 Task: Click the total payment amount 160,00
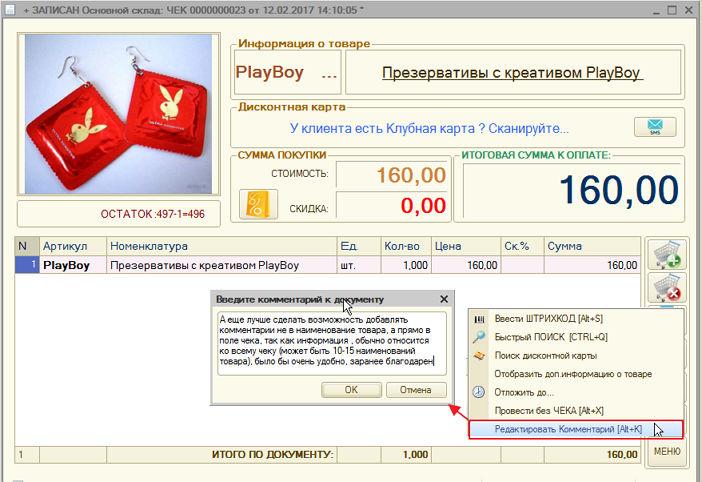pos(571,190)
